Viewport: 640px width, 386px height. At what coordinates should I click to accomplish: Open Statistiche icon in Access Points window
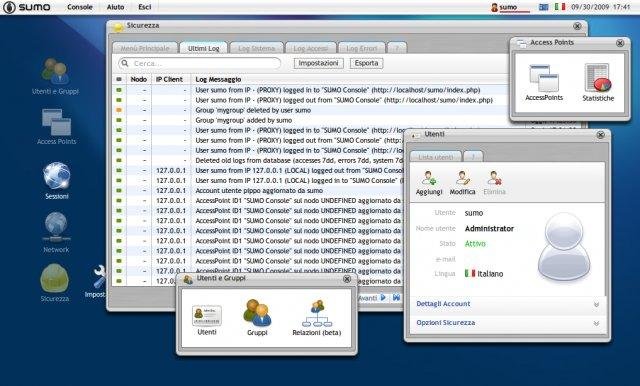coord(598,82)
